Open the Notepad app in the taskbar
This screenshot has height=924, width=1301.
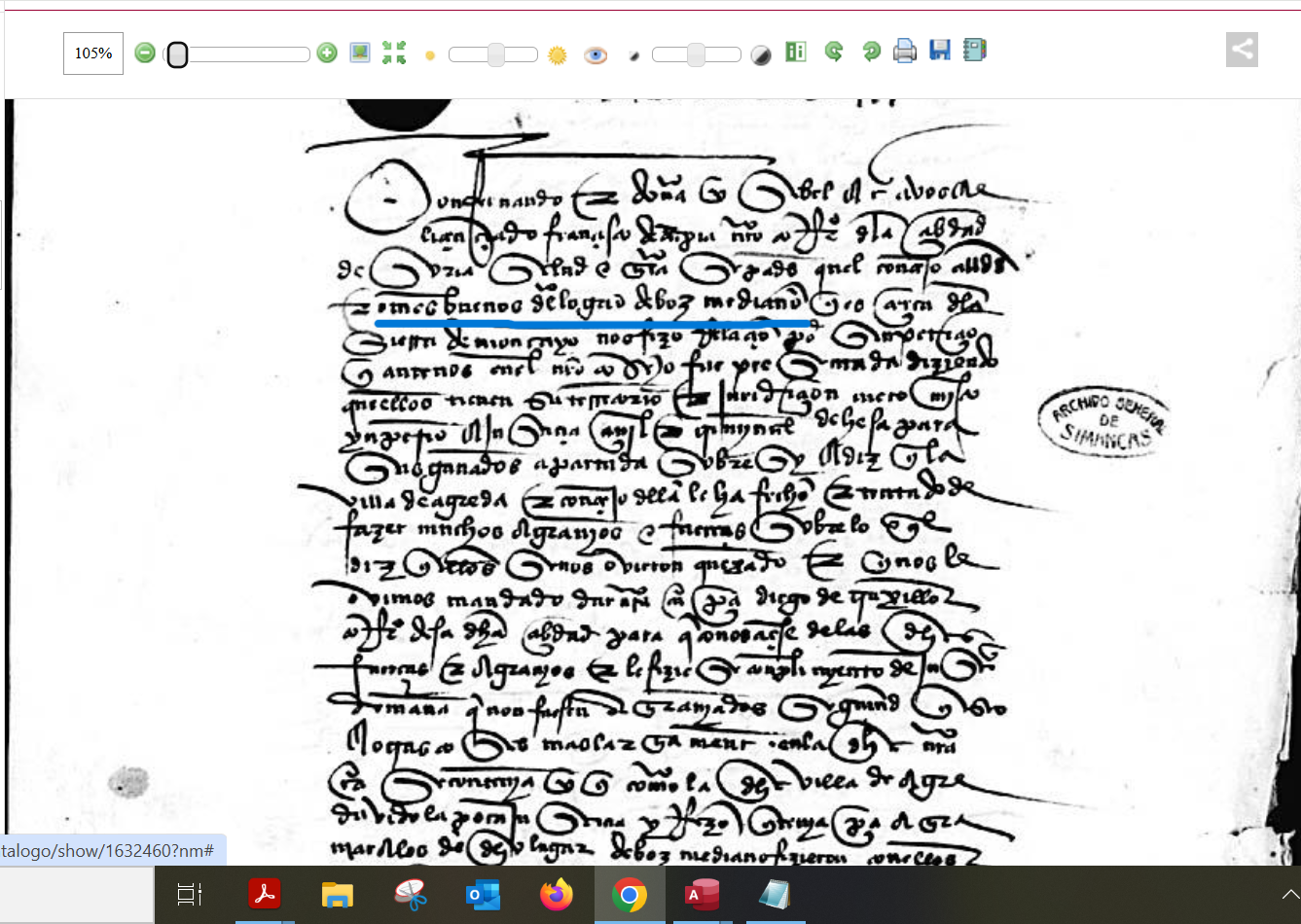776,895
